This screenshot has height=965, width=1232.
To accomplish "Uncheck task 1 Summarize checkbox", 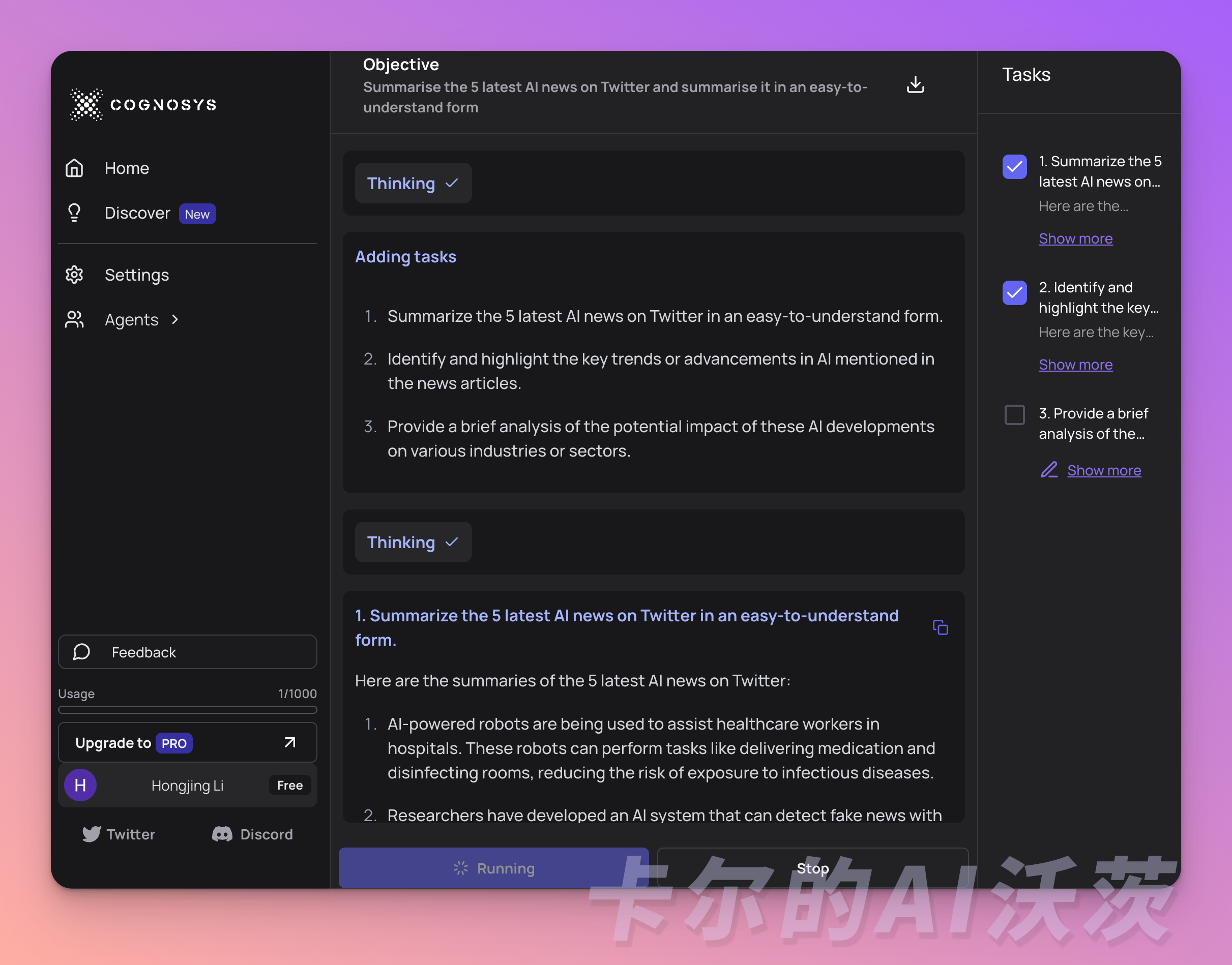I will click(1015, 167).
